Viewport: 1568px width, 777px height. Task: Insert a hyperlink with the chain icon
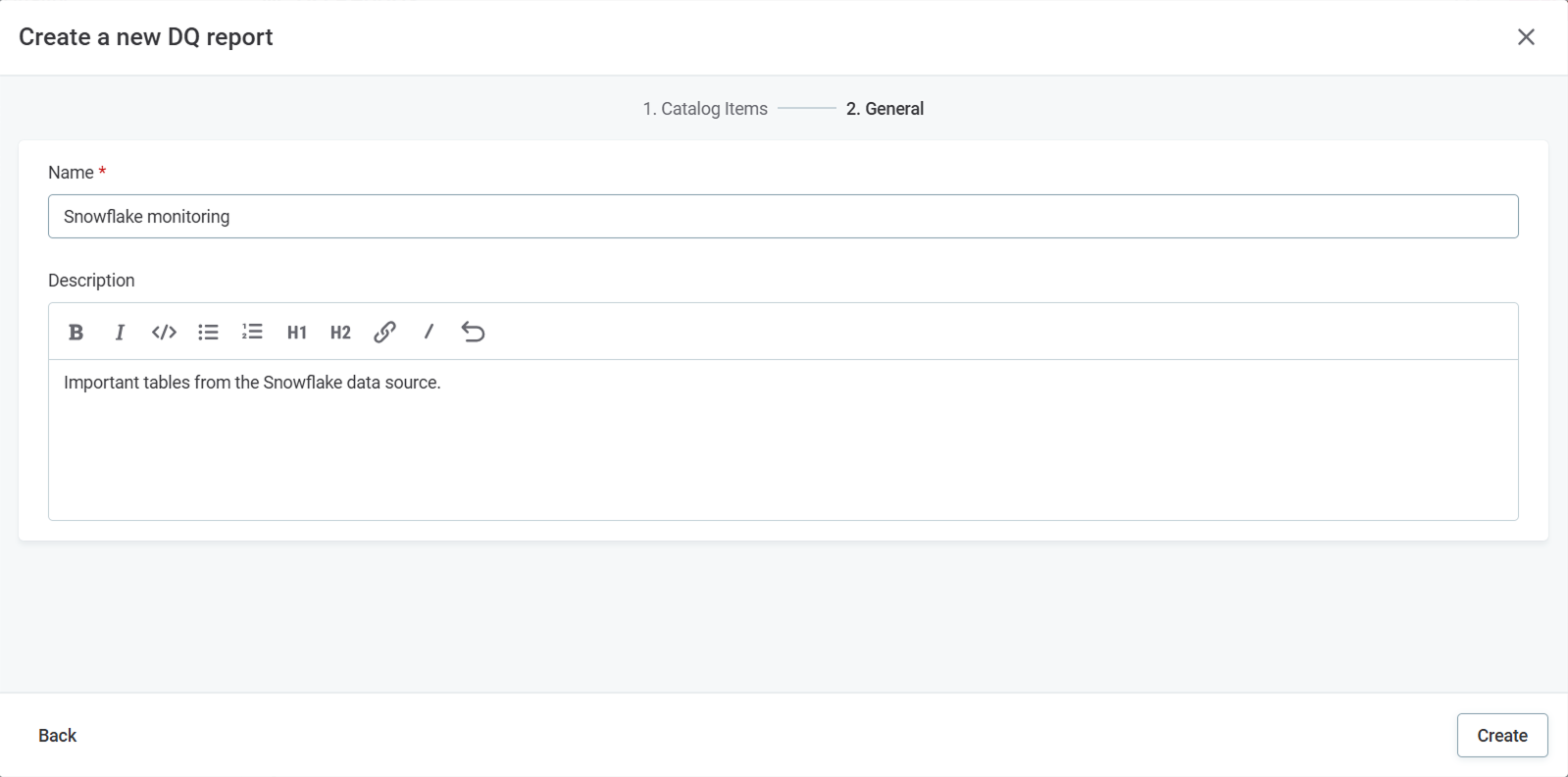pyautogui.click(x=384, y=332)
